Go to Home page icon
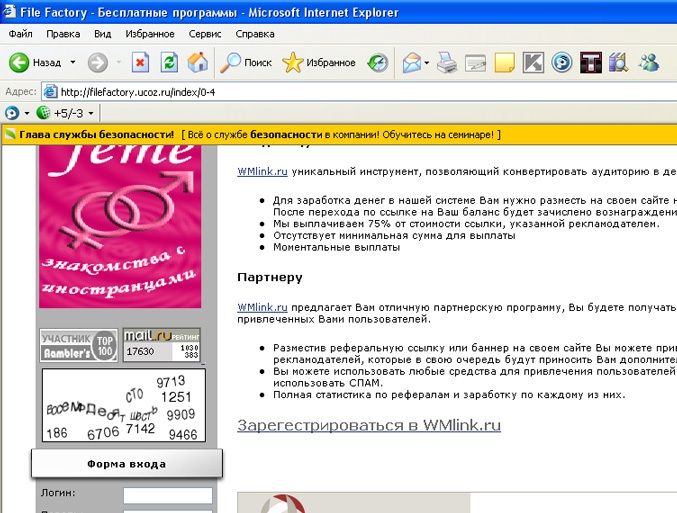677x513 pixels. pos(198,63)
